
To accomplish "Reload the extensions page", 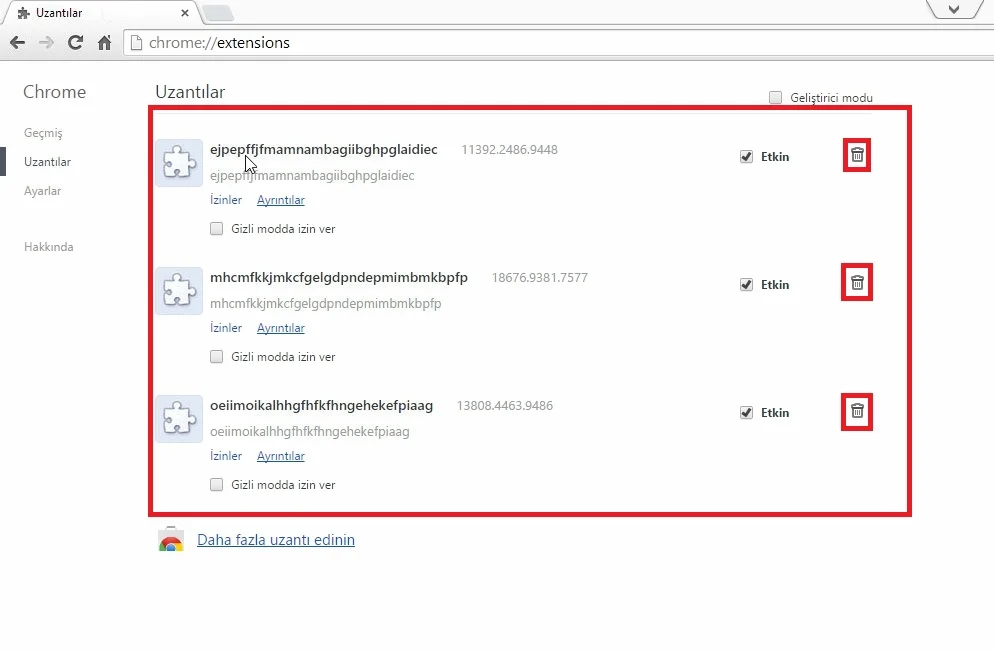I will pyautogui.click(x=75, y=43).
